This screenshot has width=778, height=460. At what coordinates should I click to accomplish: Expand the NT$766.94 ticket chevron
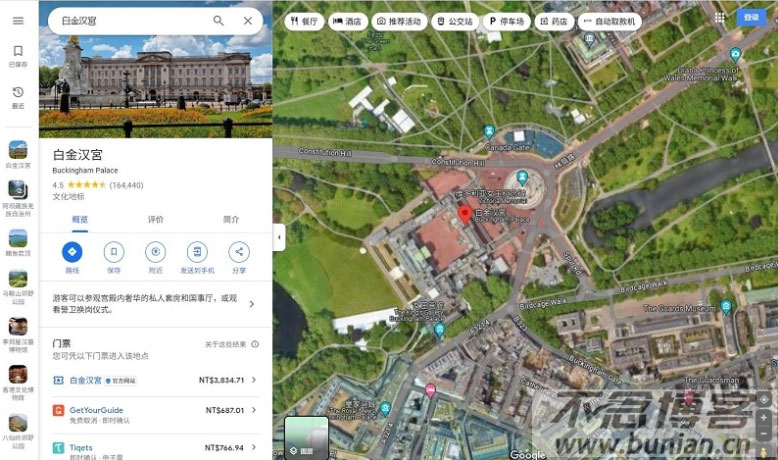254,447
